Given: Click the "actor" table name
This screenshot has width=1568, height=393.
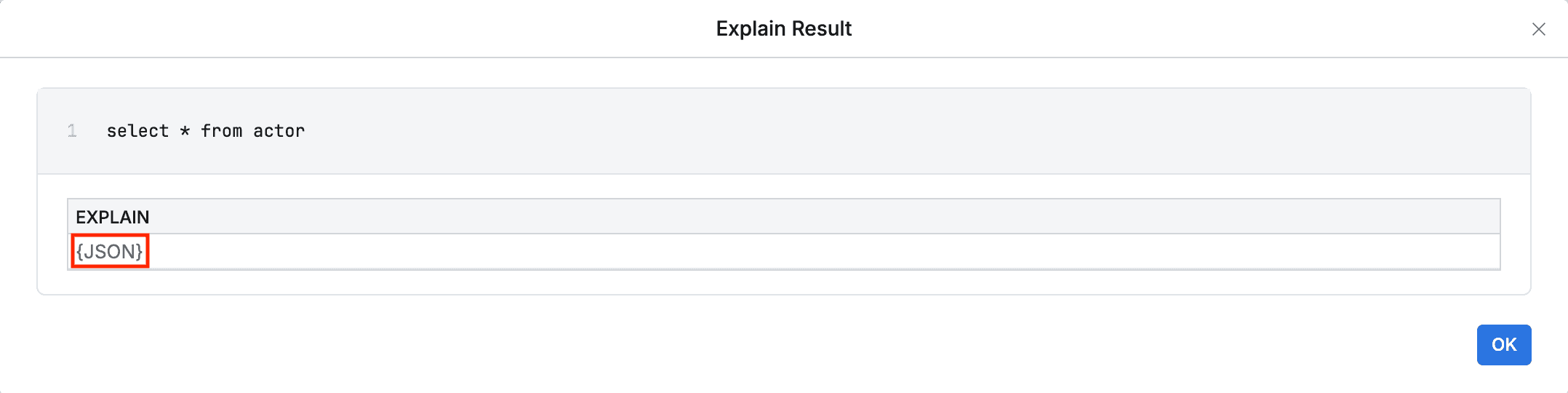Looking at the screenshot, I should coord(279,131).
